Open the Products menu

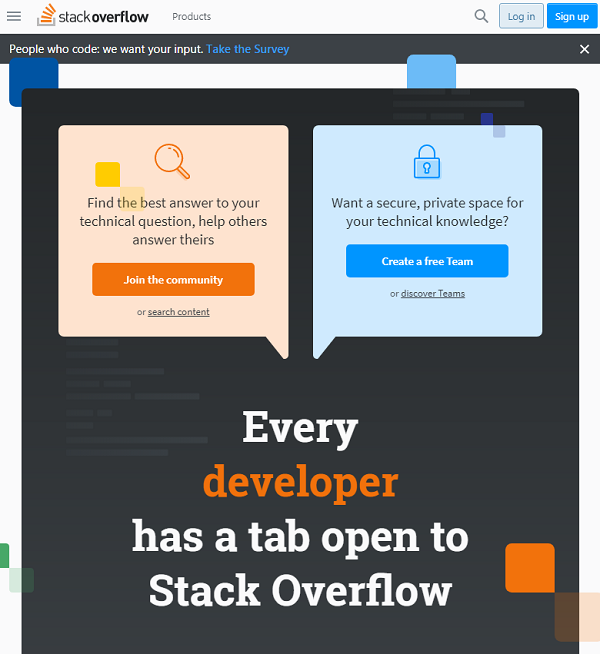[191, 17]
